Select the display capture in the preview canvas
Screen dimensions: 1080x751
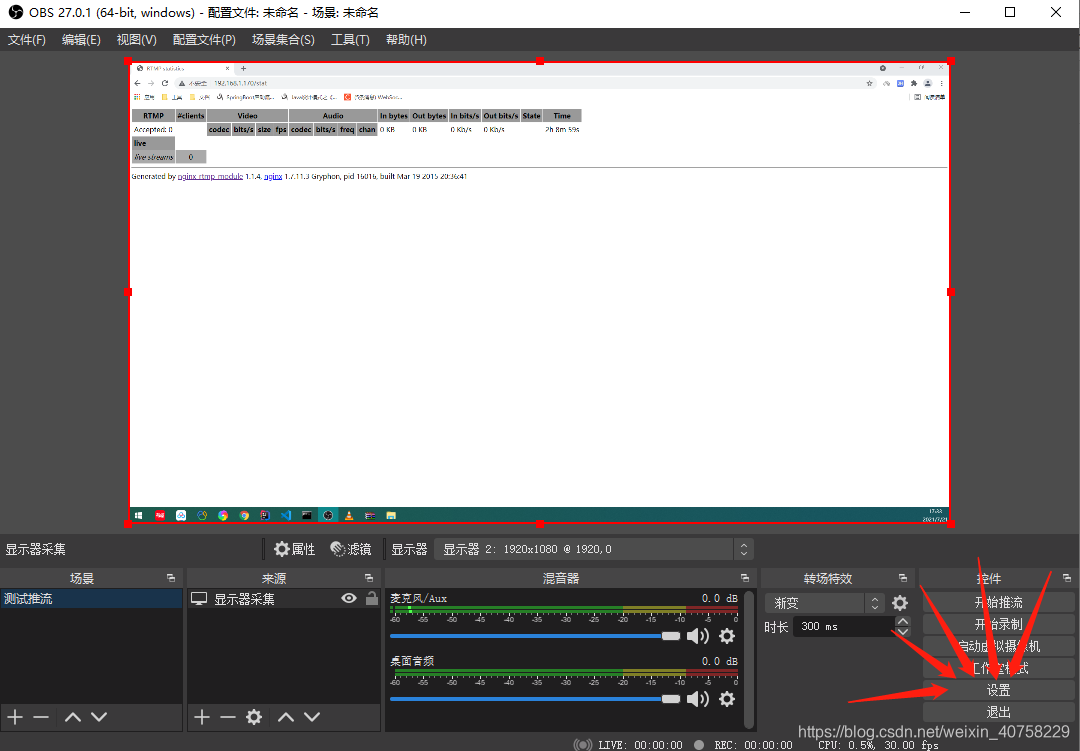tap(539, 292)
